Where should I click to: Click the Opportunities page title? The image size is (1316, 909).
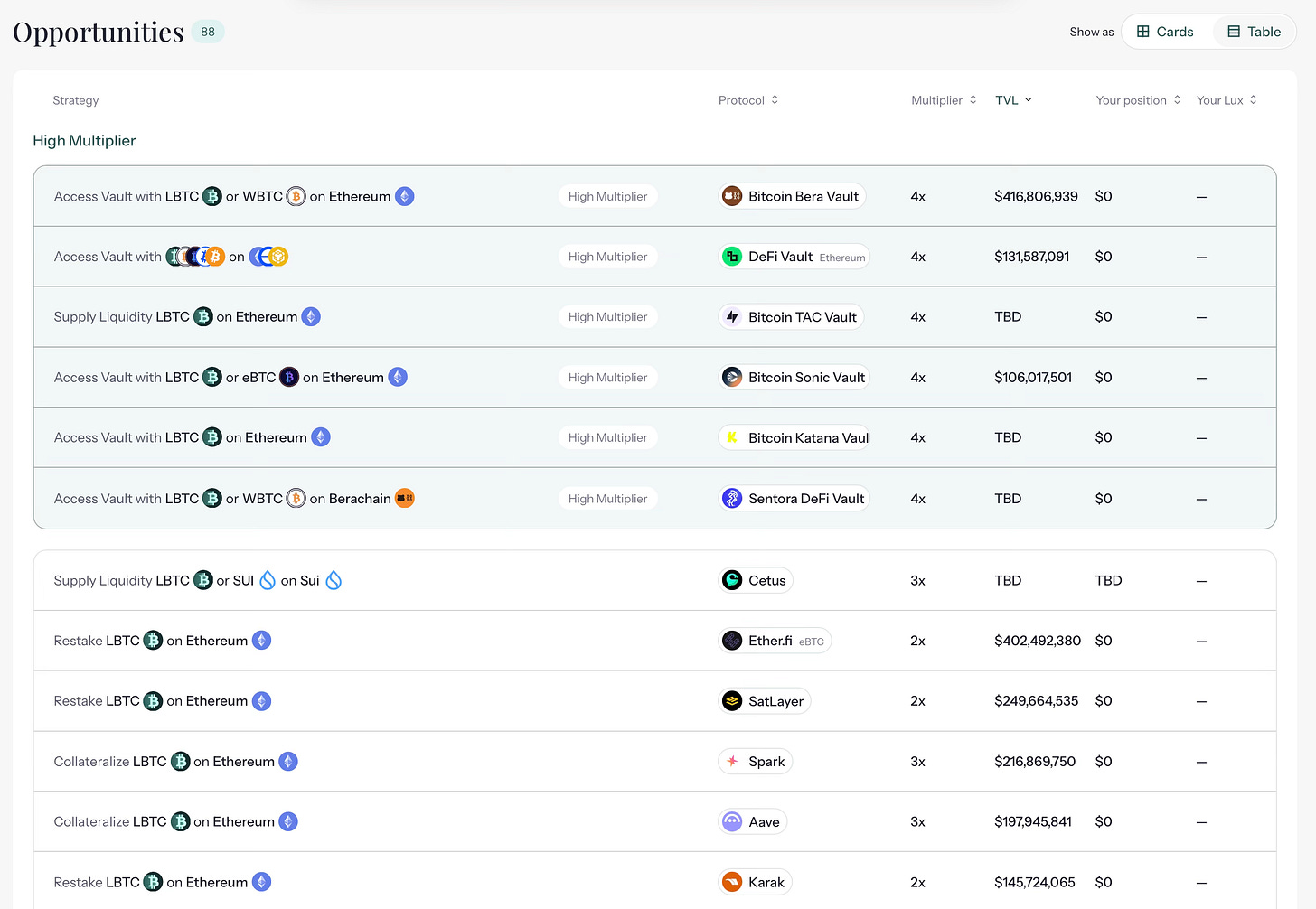[99, 32]
